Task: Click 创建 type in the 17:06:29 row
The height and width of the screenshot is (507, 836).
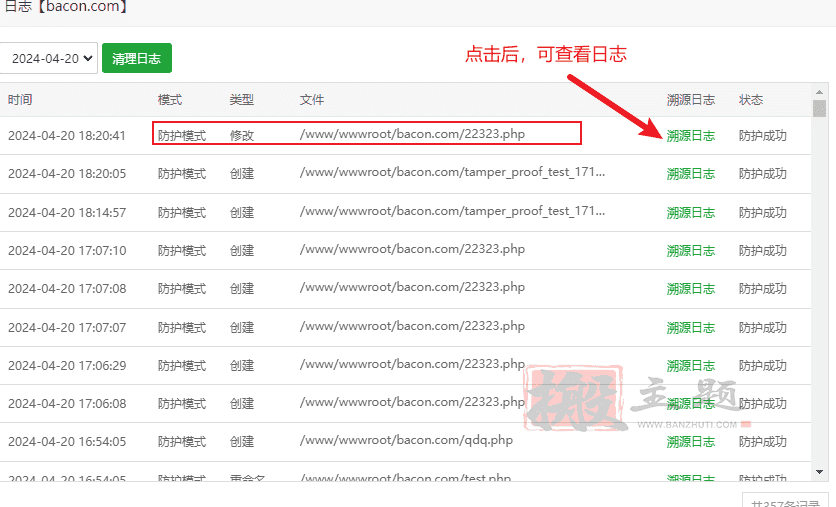Action: [242, 366]
